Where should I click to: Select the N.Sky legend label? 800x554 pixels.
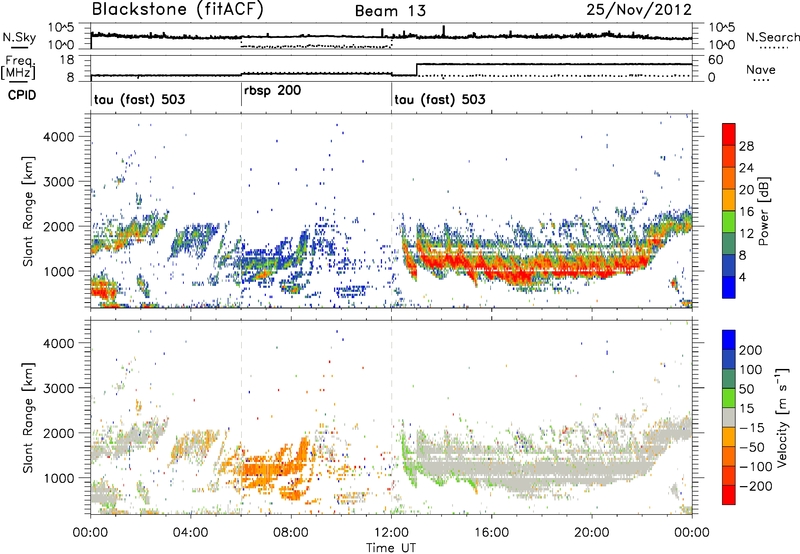[x=19, y=37]
